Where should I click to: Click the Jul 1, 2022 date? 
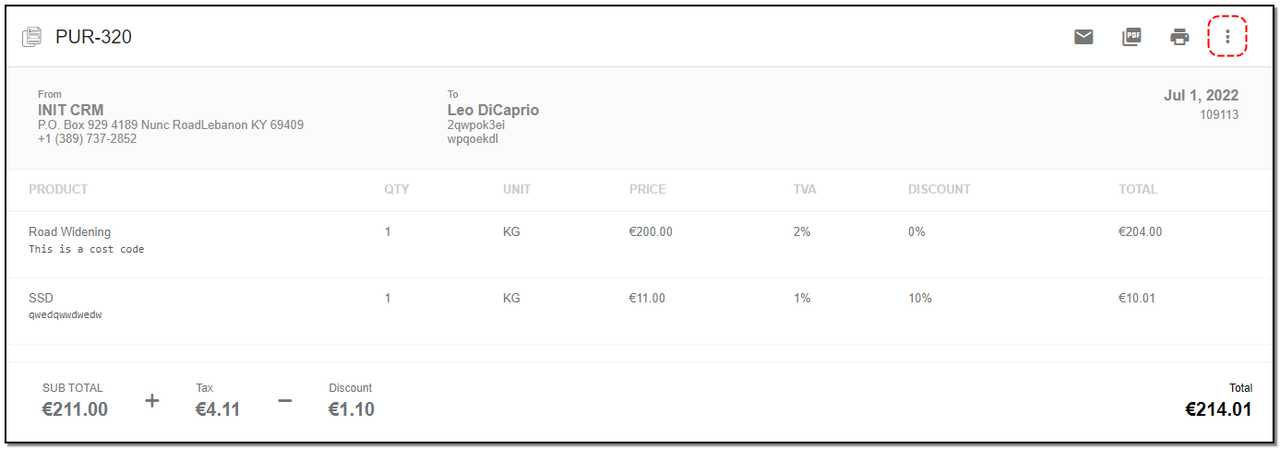coord(1201,96)
